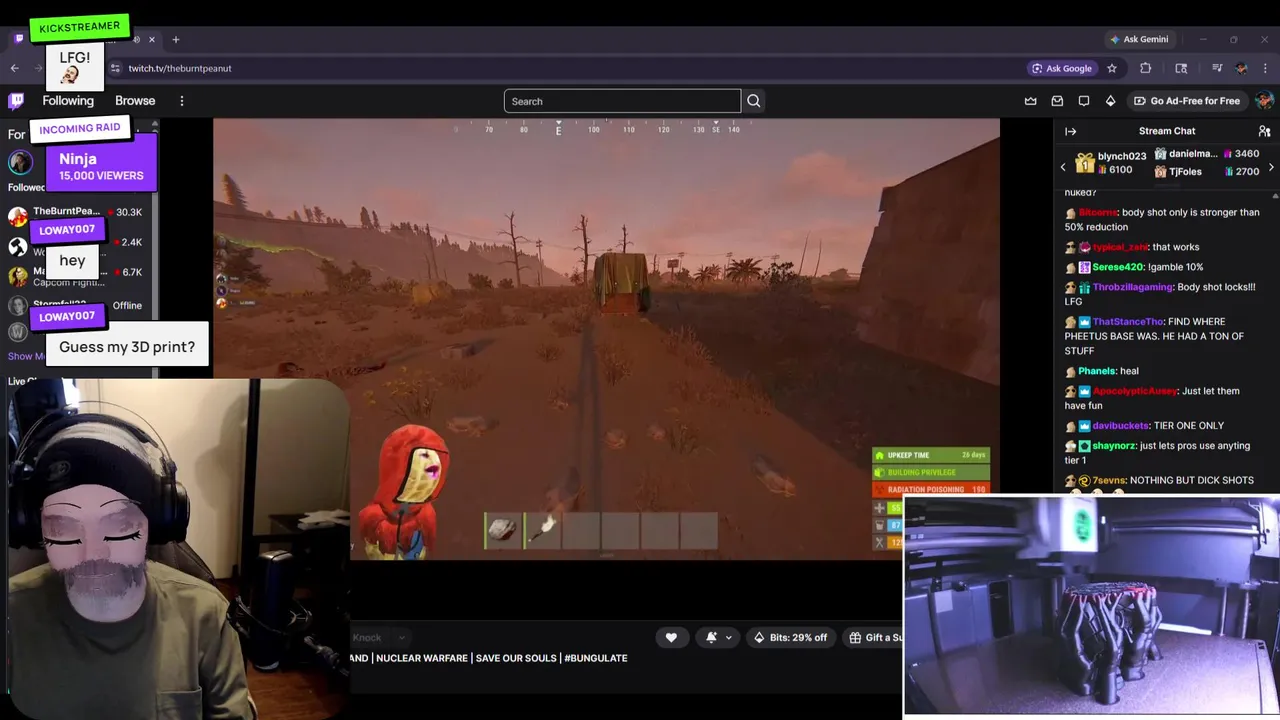Open the chat community users icon
1280x720 pixels.
click(1264, 131)
